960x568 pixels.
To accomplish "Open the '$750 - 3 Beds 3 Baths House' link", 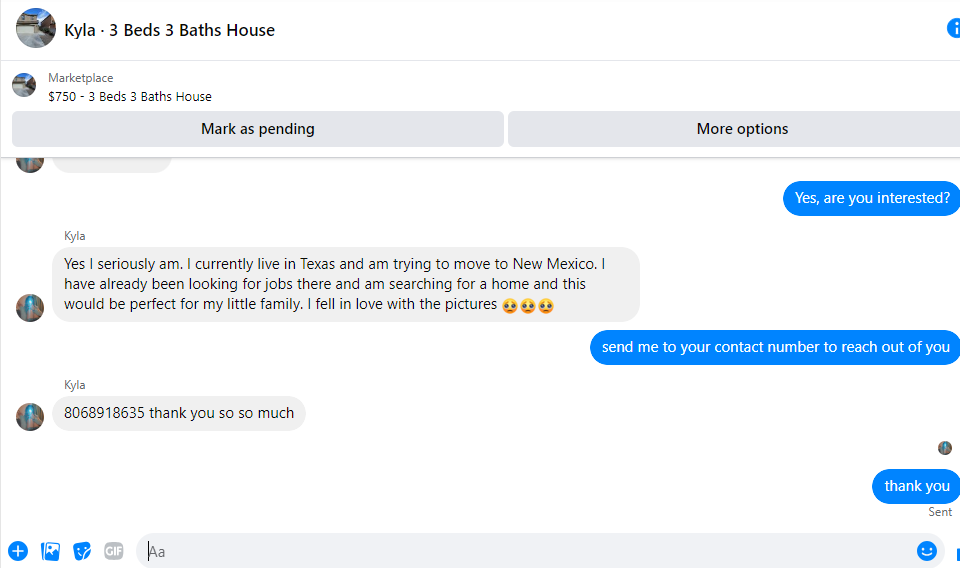I will tap(130, 97).
